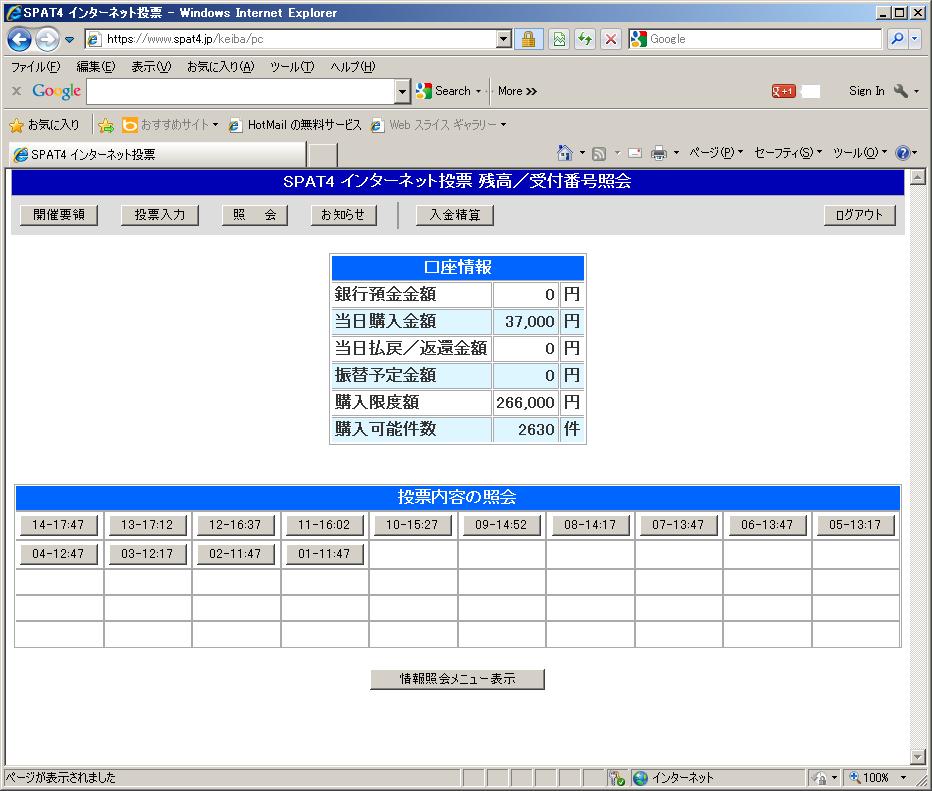This screenshot has height=791, width=932.
Task: Click the 投票入力 button
Action: coord(160,215)
